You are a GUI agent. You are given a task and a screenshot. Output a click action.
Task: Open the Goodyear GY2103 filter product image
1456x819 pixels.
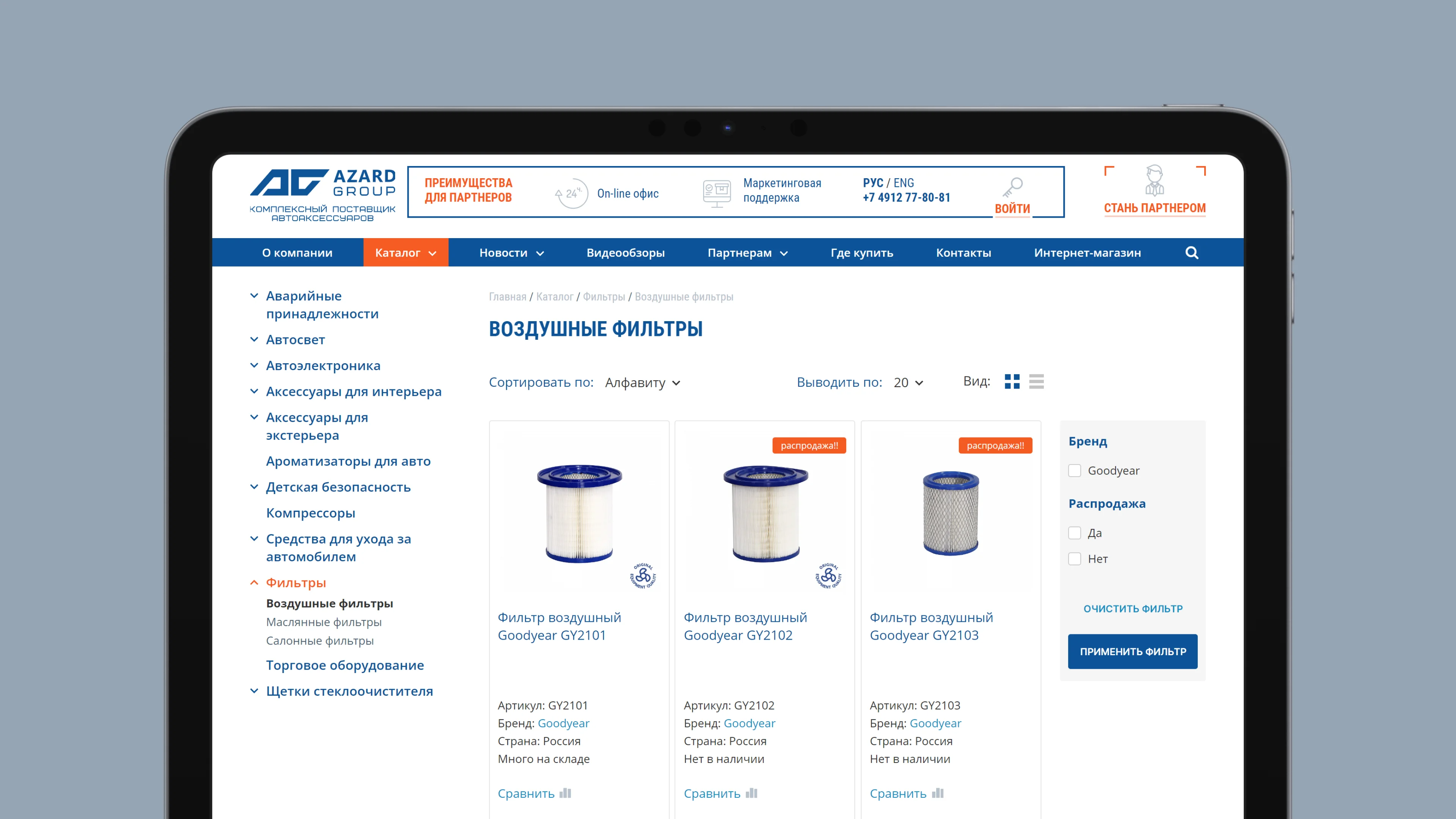pyautogui.click(x=951, y=513)
